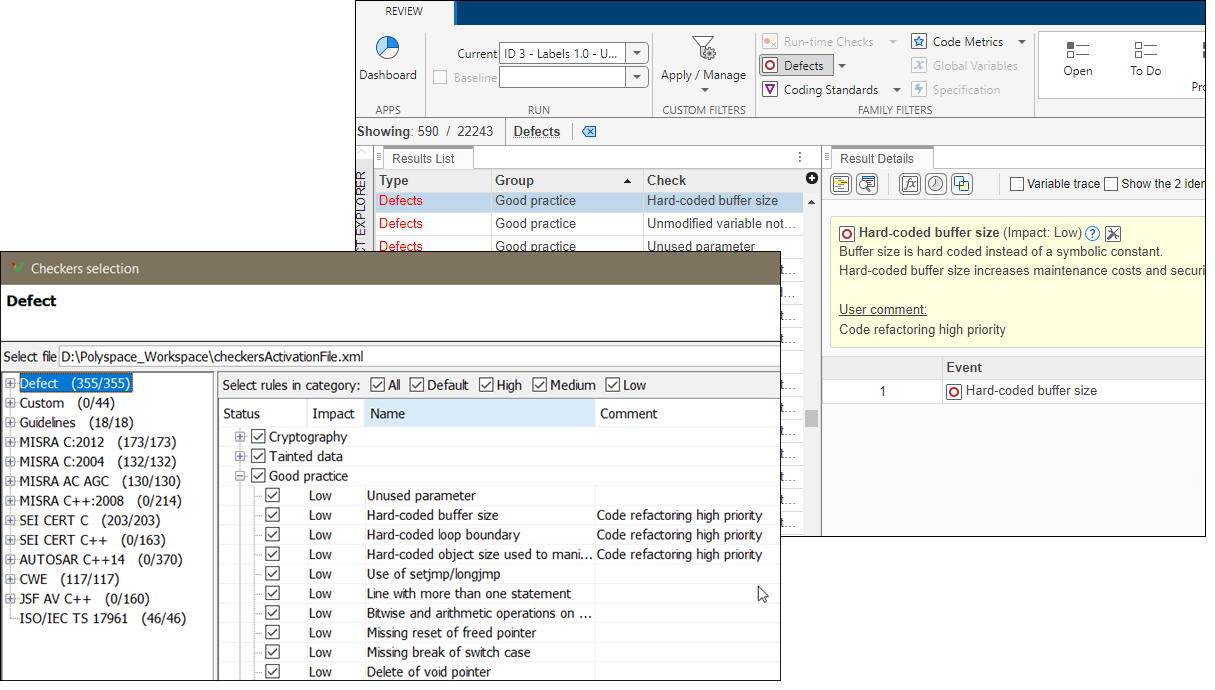Image resolution: width=1215 pixels, height=690 pixels.
Task: Click second Result Details toolbar icon
Action: coord(867,184)
